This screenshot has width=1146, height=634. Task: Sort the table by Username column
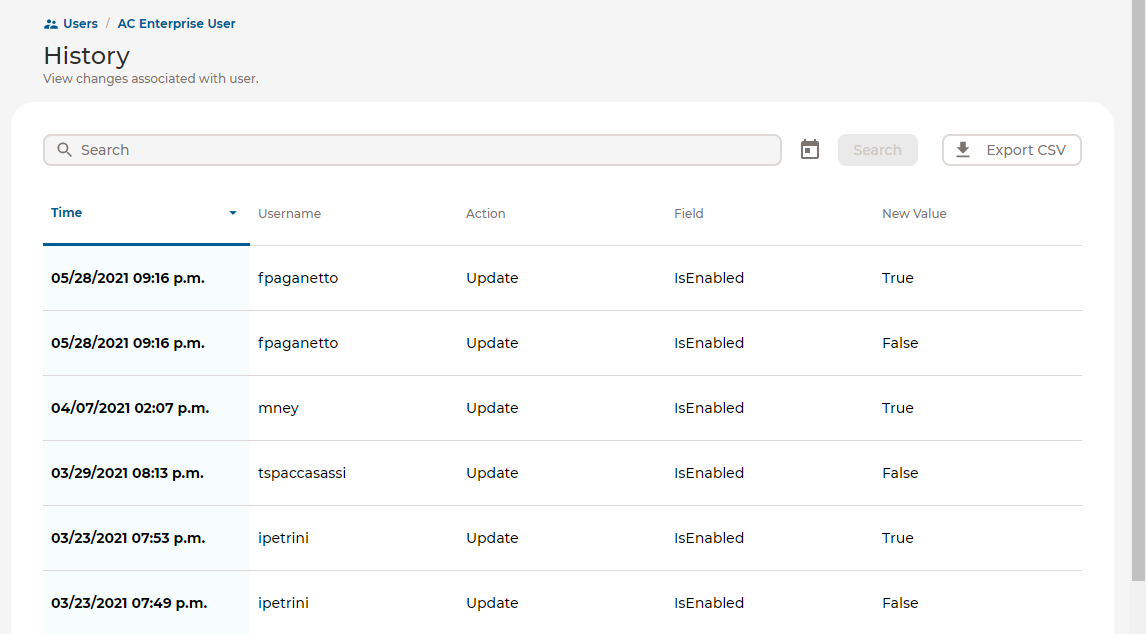pos(289,213)
